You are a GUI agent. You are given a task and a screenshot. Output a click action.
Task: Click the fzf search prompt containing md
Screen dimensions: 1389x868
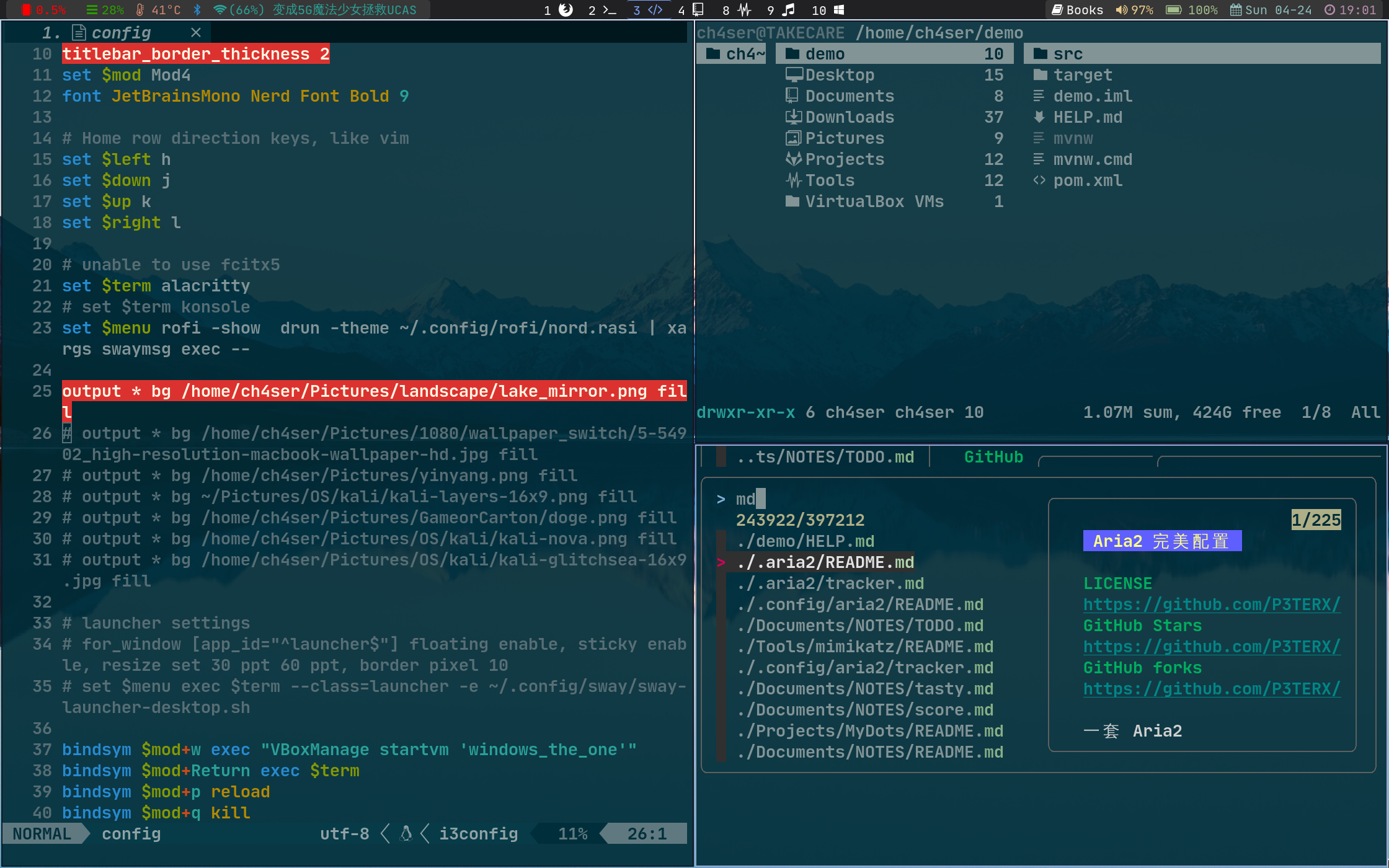[745, 499]
